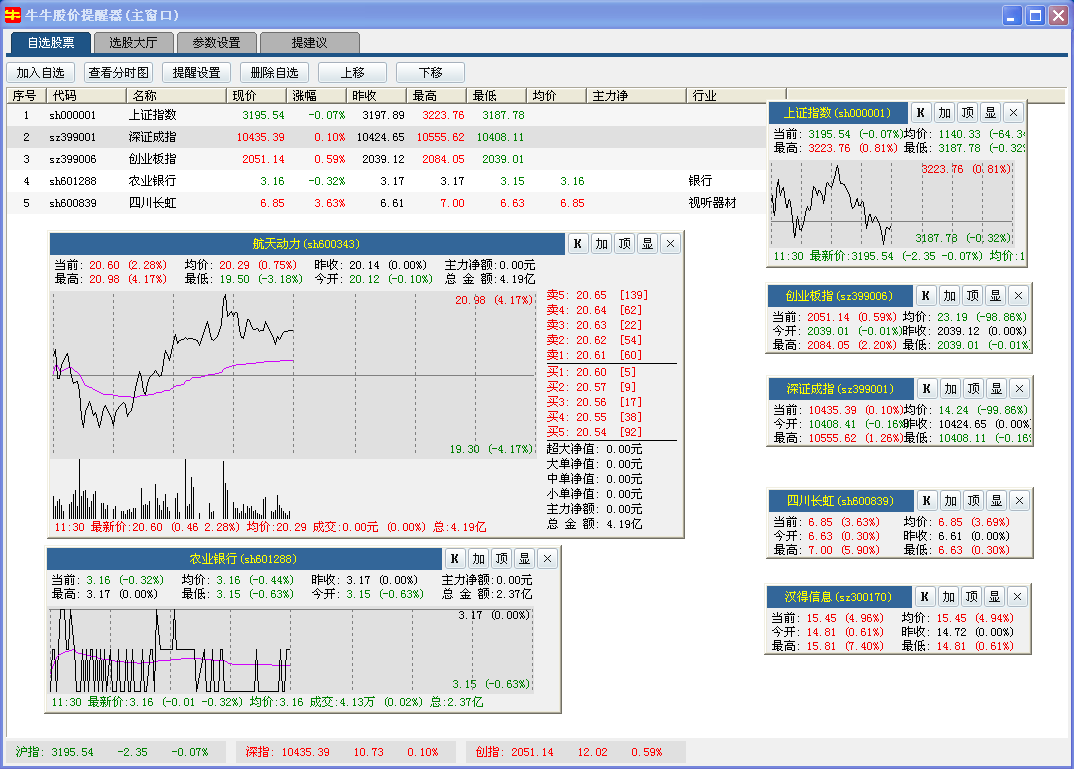Open 提醒设置 settings button
The image size is (1074, 769).
(196, 73)
